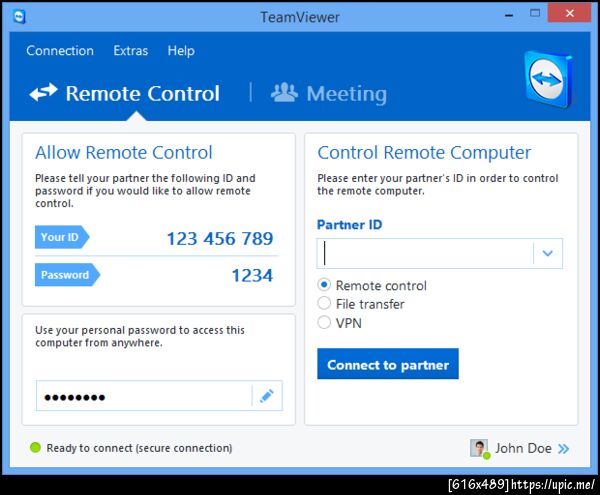Viewport: 600px width, 495px height.
Task: Close the TeamViewer window
Action: click(569, 13)
